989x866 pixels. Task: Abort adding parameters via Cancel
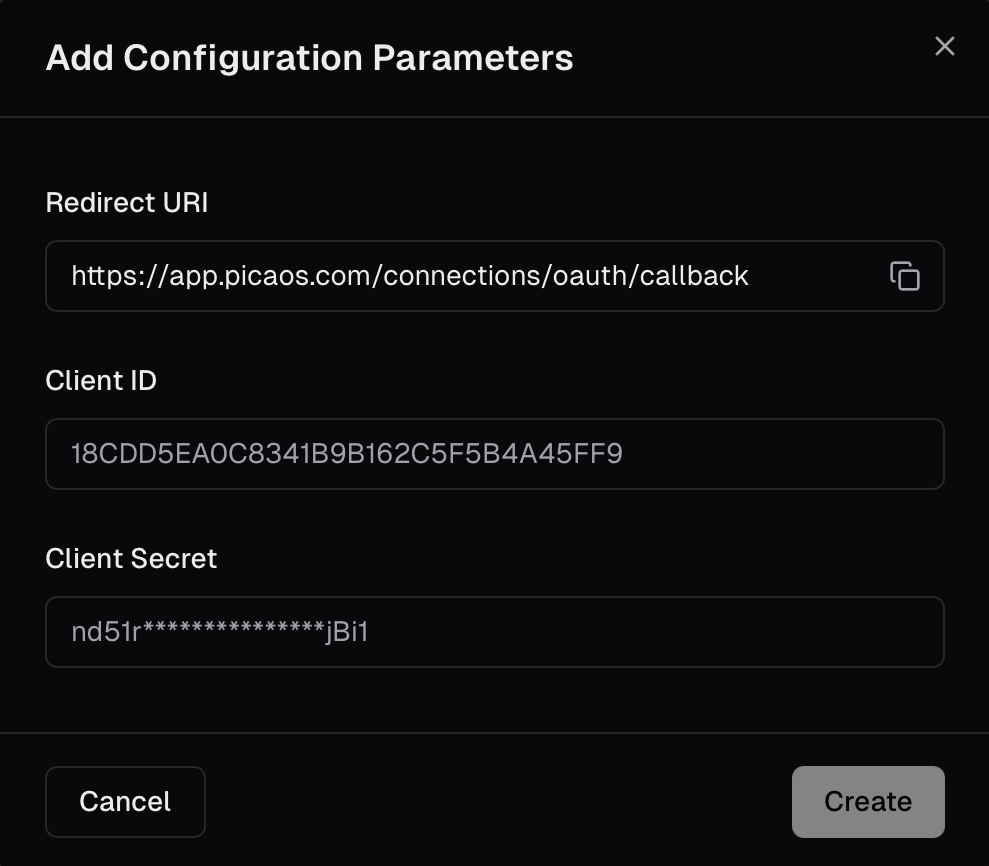[125, 801]
